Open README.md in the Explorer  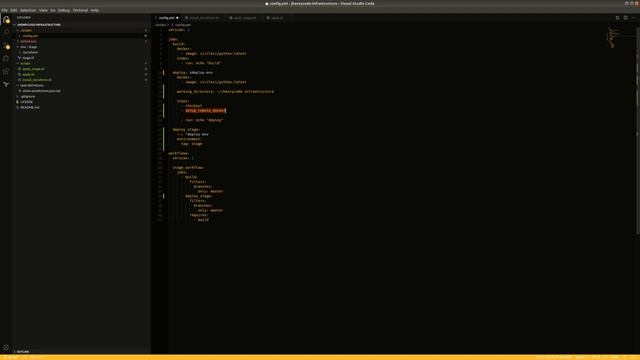82,107
